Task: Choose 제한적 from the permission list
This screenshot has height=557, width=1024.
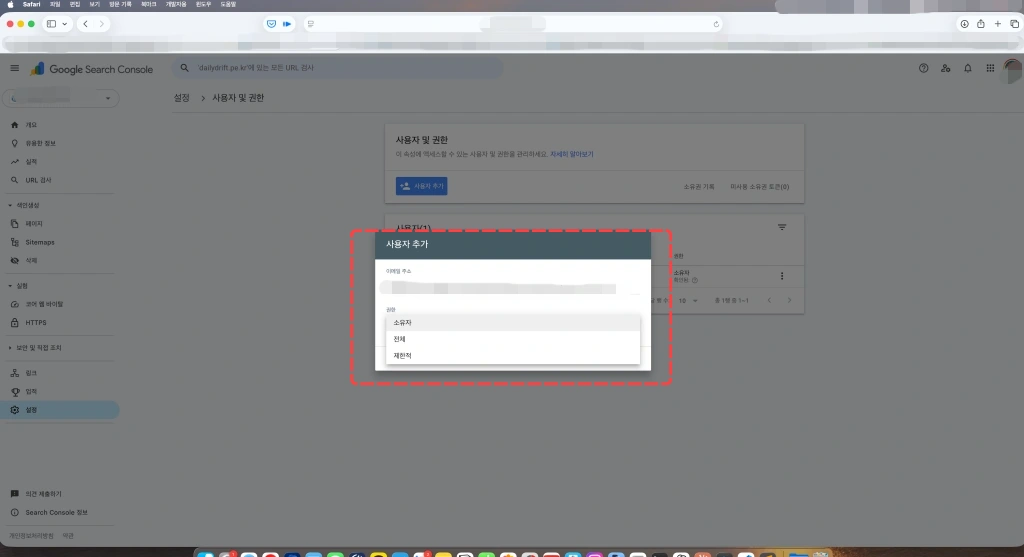Action: (402, 355)
